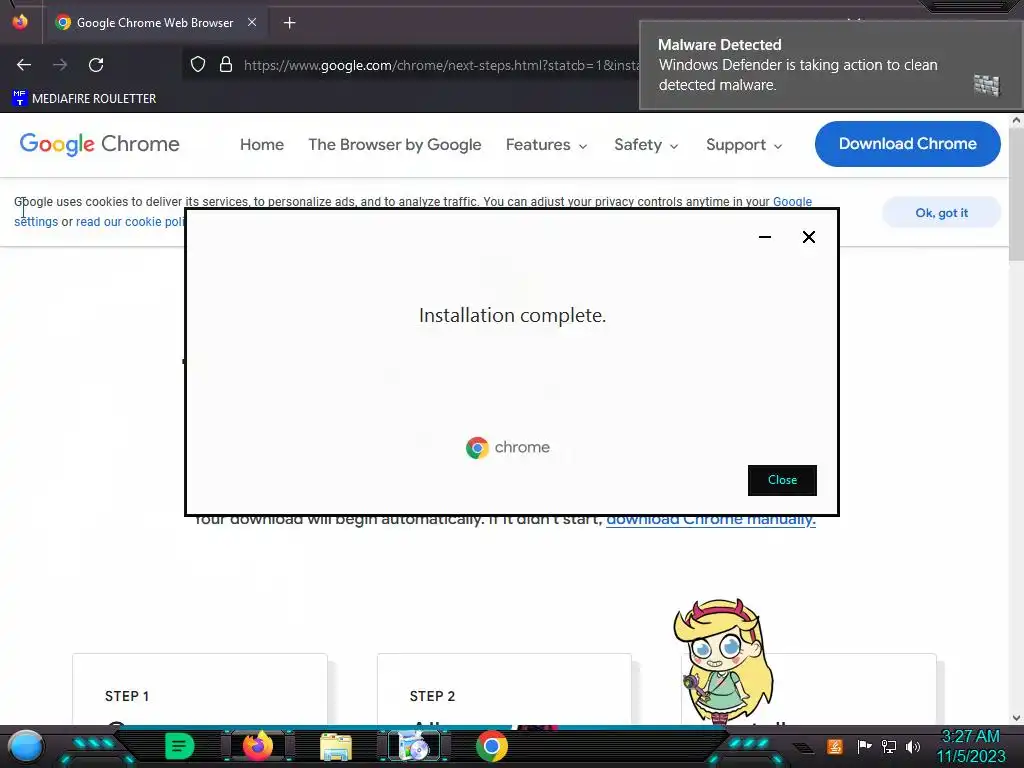Expand the Features dropdown menu
The image size is (1024, 768).
click(546, 144)
